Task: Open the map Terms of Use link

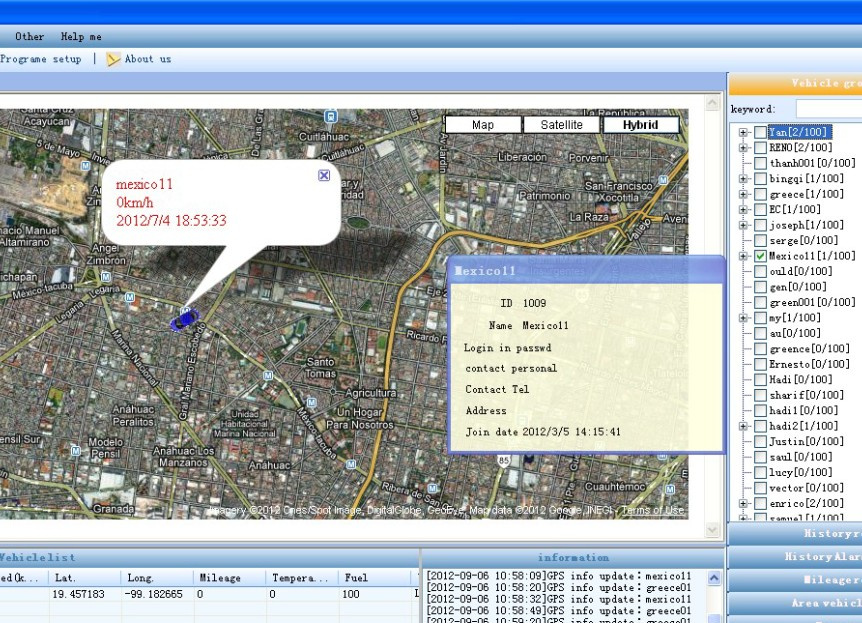Action: click(653, 511)
